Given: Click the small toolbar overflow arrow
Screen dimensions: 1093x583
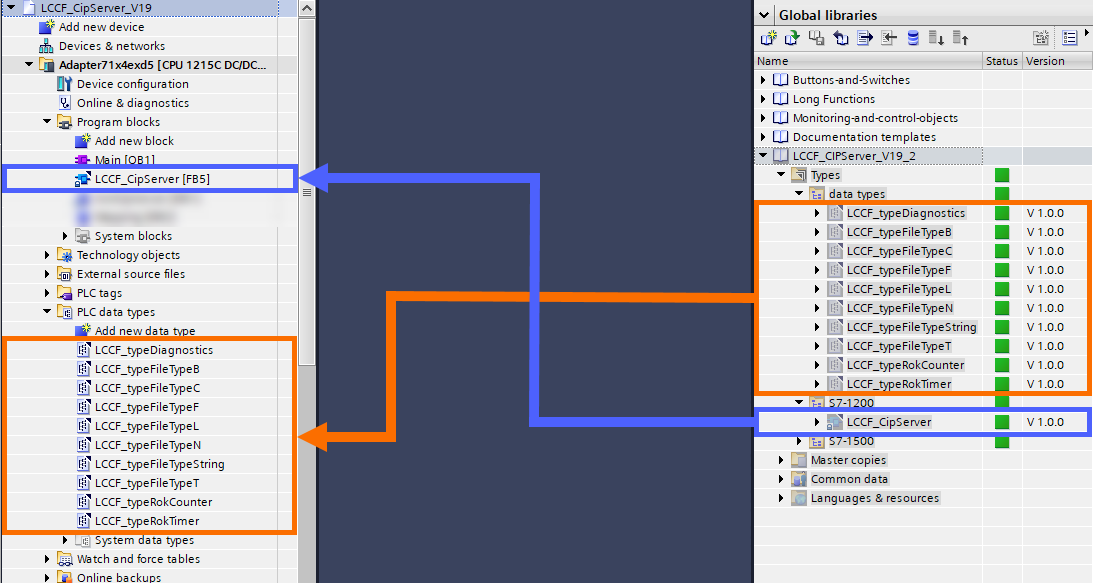Looking at the screenshot, I should (1087, 32).
